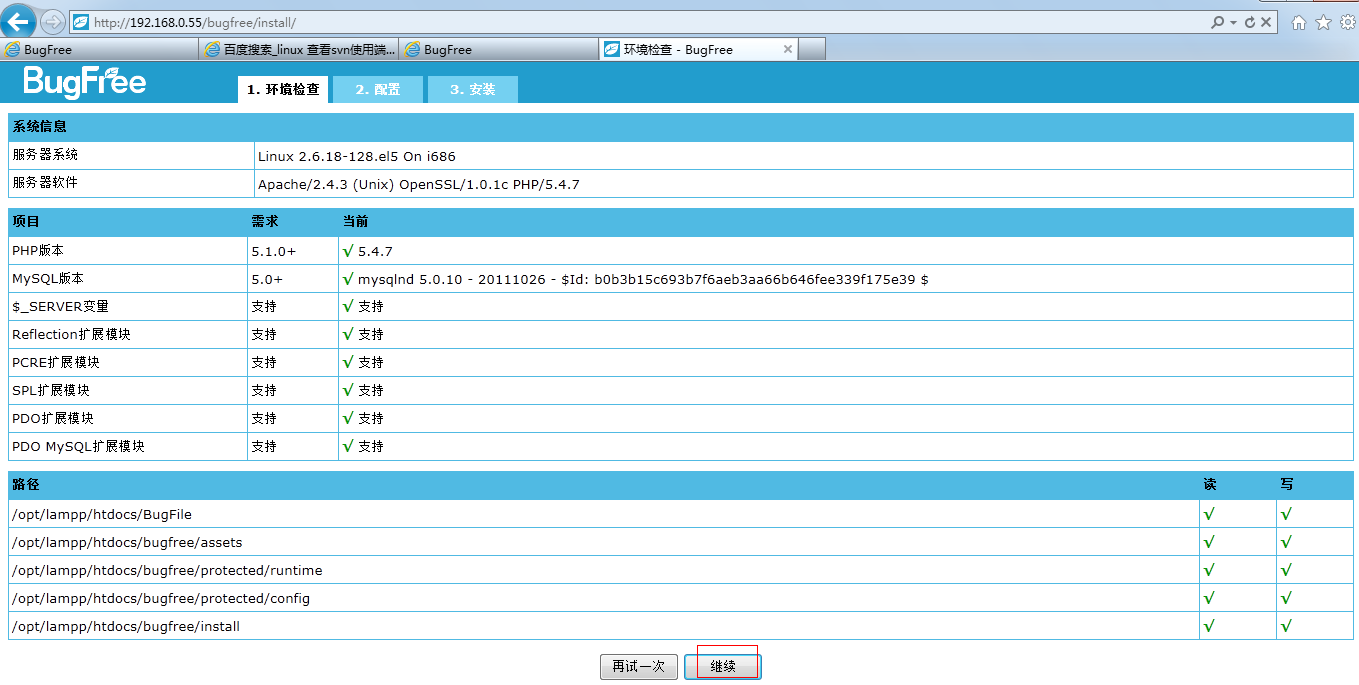Click the Reflection扩展模块 row label
Screen dimensions: 1359x685
click(71, 334)
